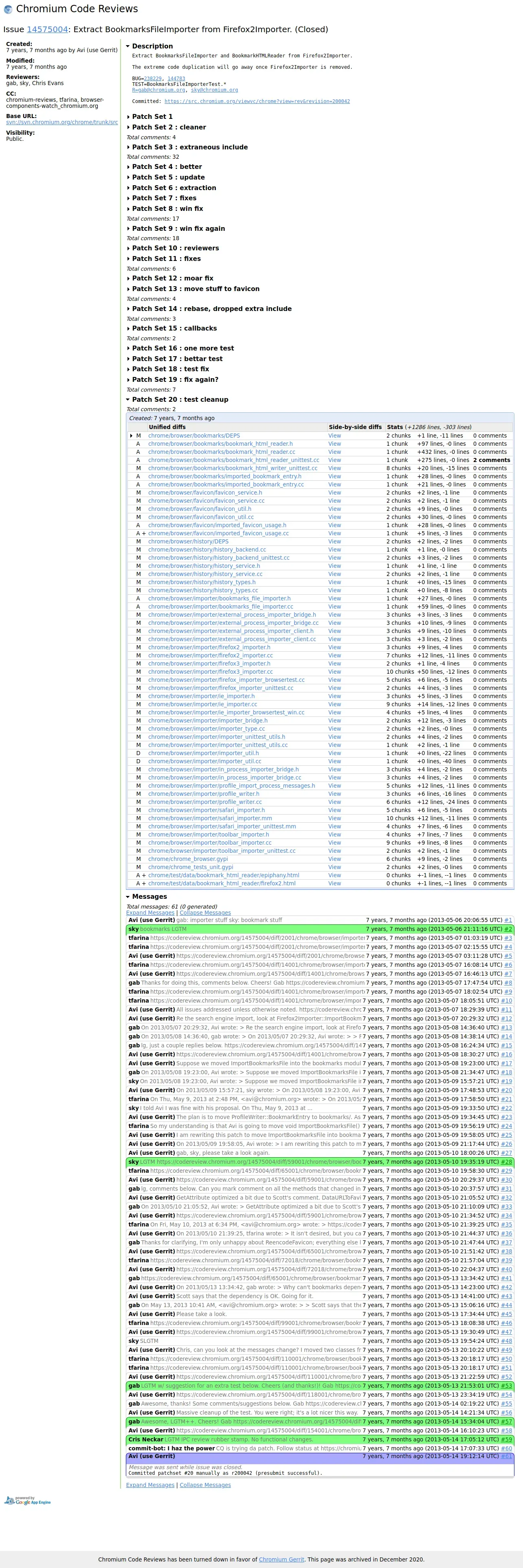Open sky@chromium.org reviewer link
This screenshot has width=523, height=1568.
coord(214,90)
